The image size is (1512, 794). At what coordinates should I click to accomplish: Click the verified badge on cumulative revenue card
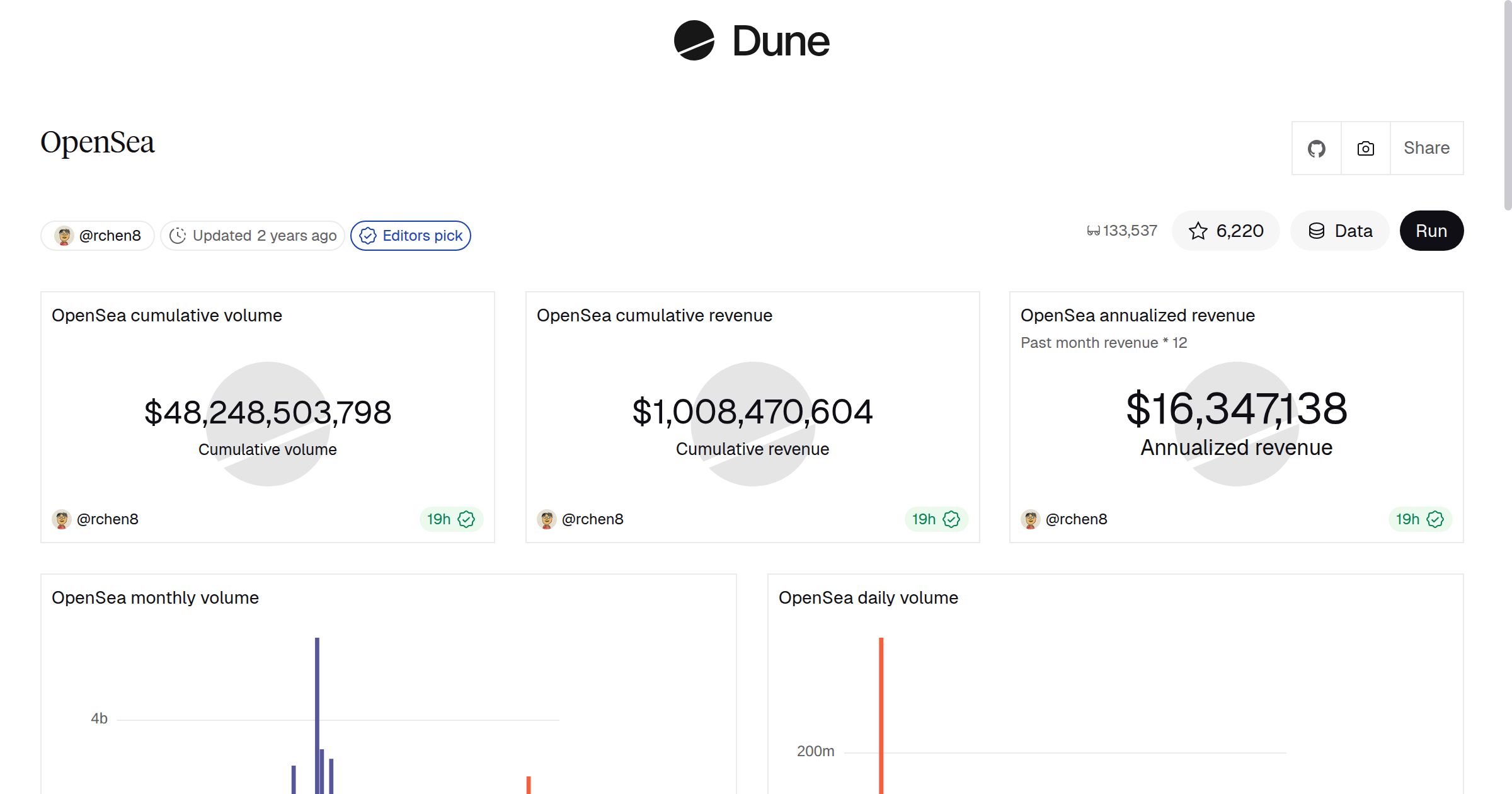click(x=951, y=519)
